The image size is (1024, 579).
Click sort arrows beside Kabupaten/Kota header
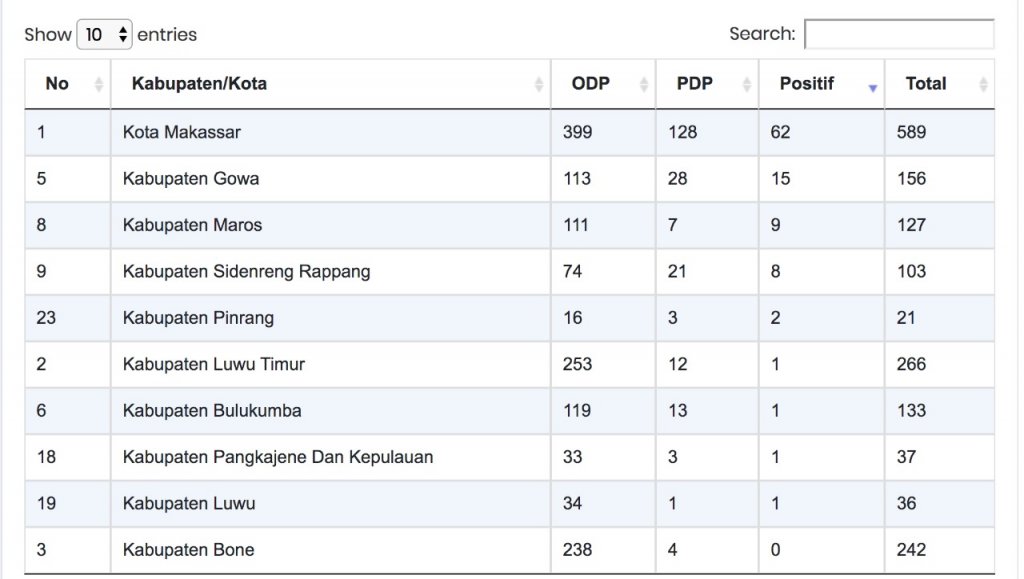539,85
